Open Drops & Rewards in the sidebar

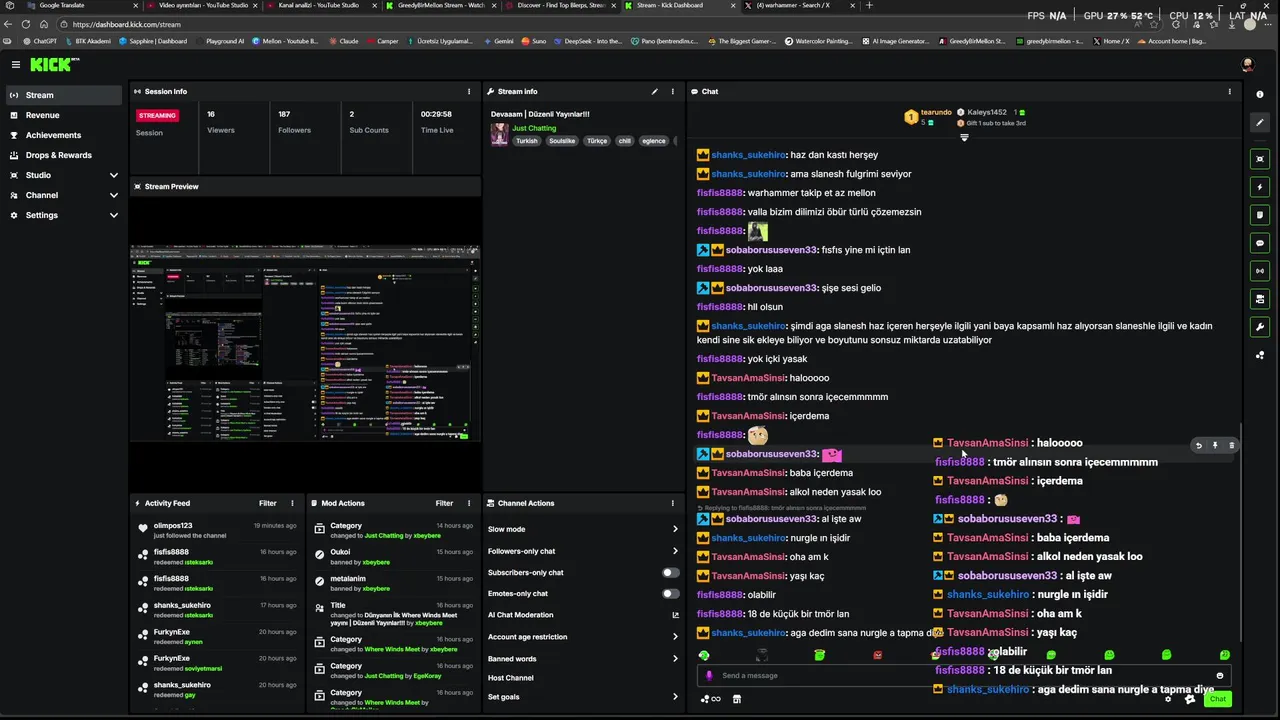pos(64,155)
